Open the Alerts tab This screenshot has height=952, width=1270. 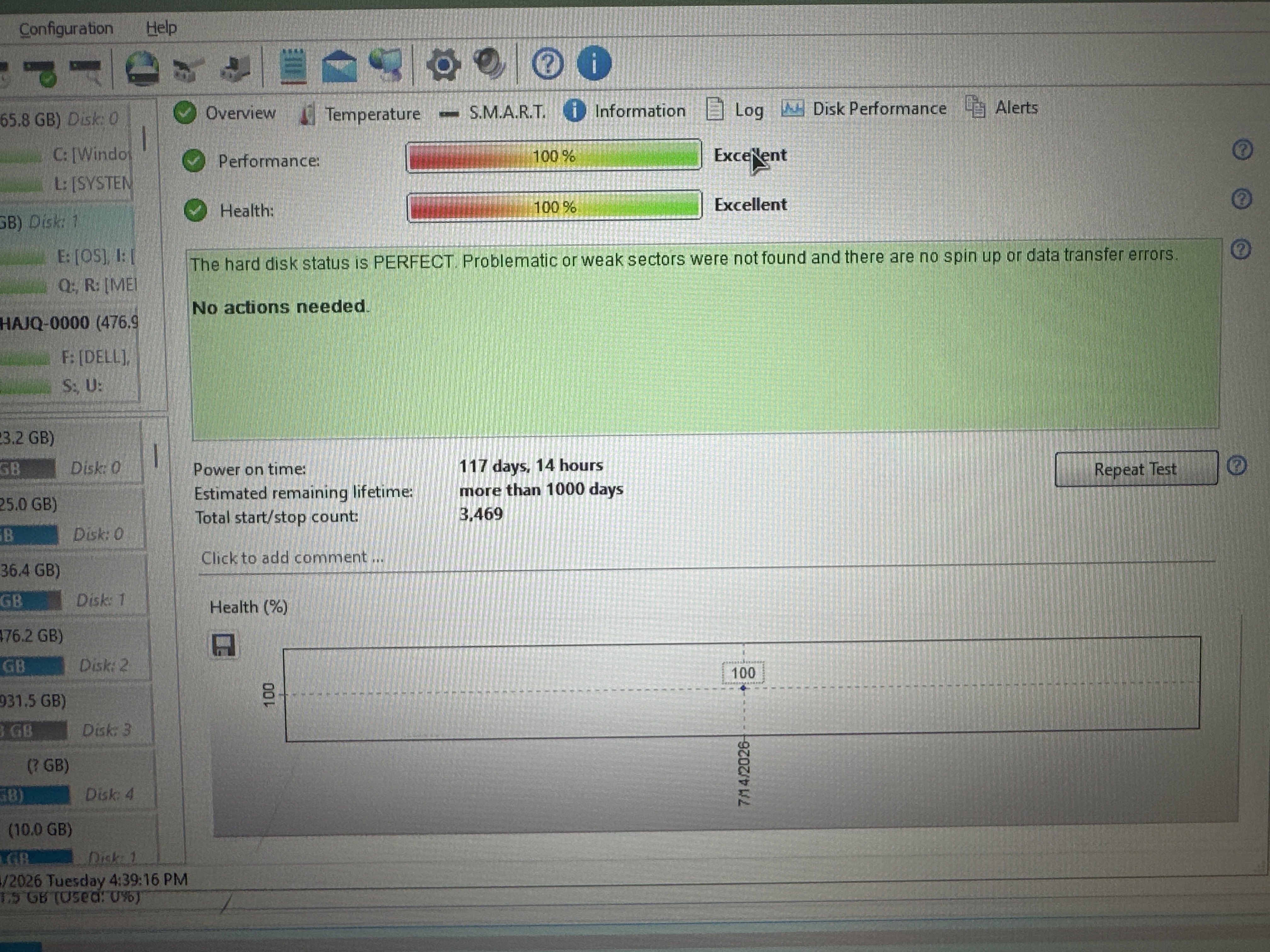pyautogui.click(x=1002, y=107)
